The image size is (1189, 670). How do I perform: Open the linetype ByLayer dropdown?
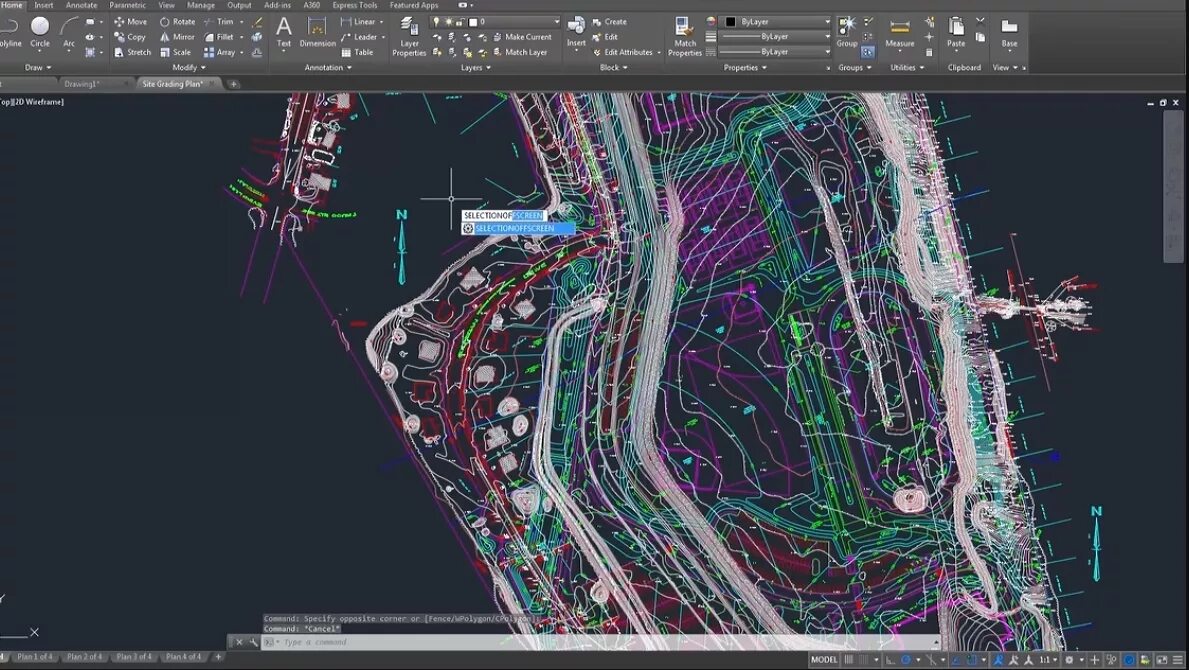click(774, 52)
